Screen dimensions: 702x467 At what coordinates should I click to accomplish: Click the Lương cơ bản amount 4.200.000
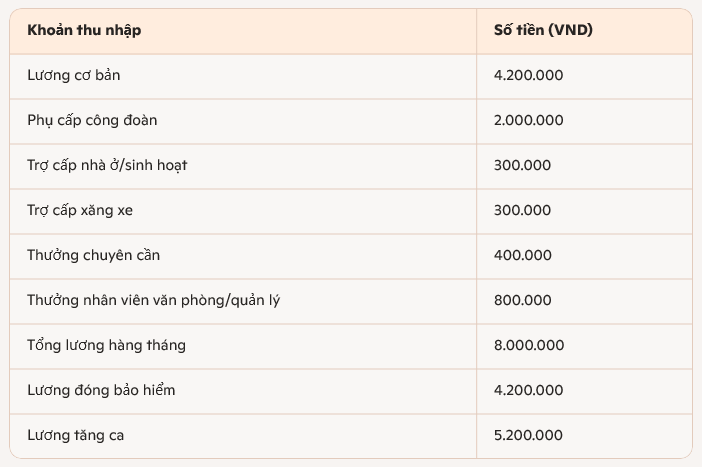tap(528, 75)
